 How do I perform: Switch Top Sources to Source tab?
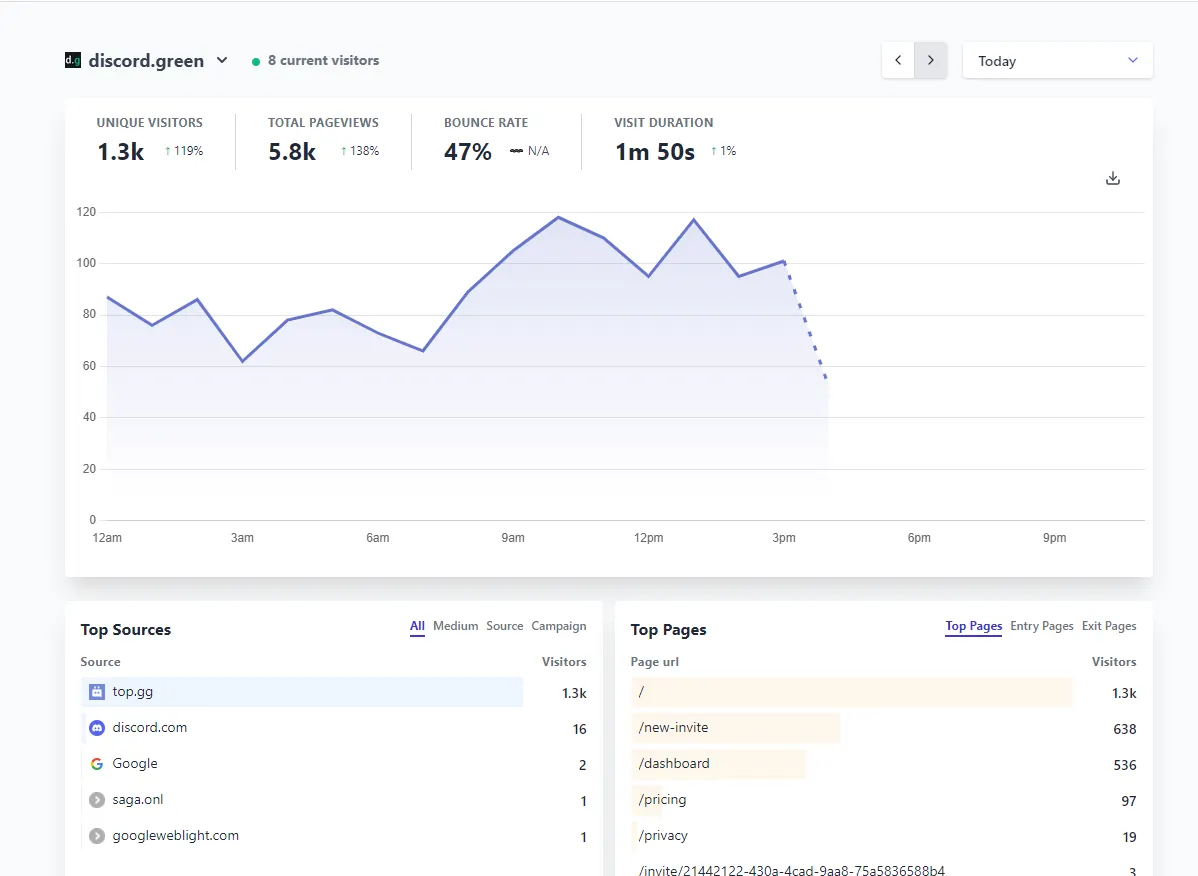(504, 626)
